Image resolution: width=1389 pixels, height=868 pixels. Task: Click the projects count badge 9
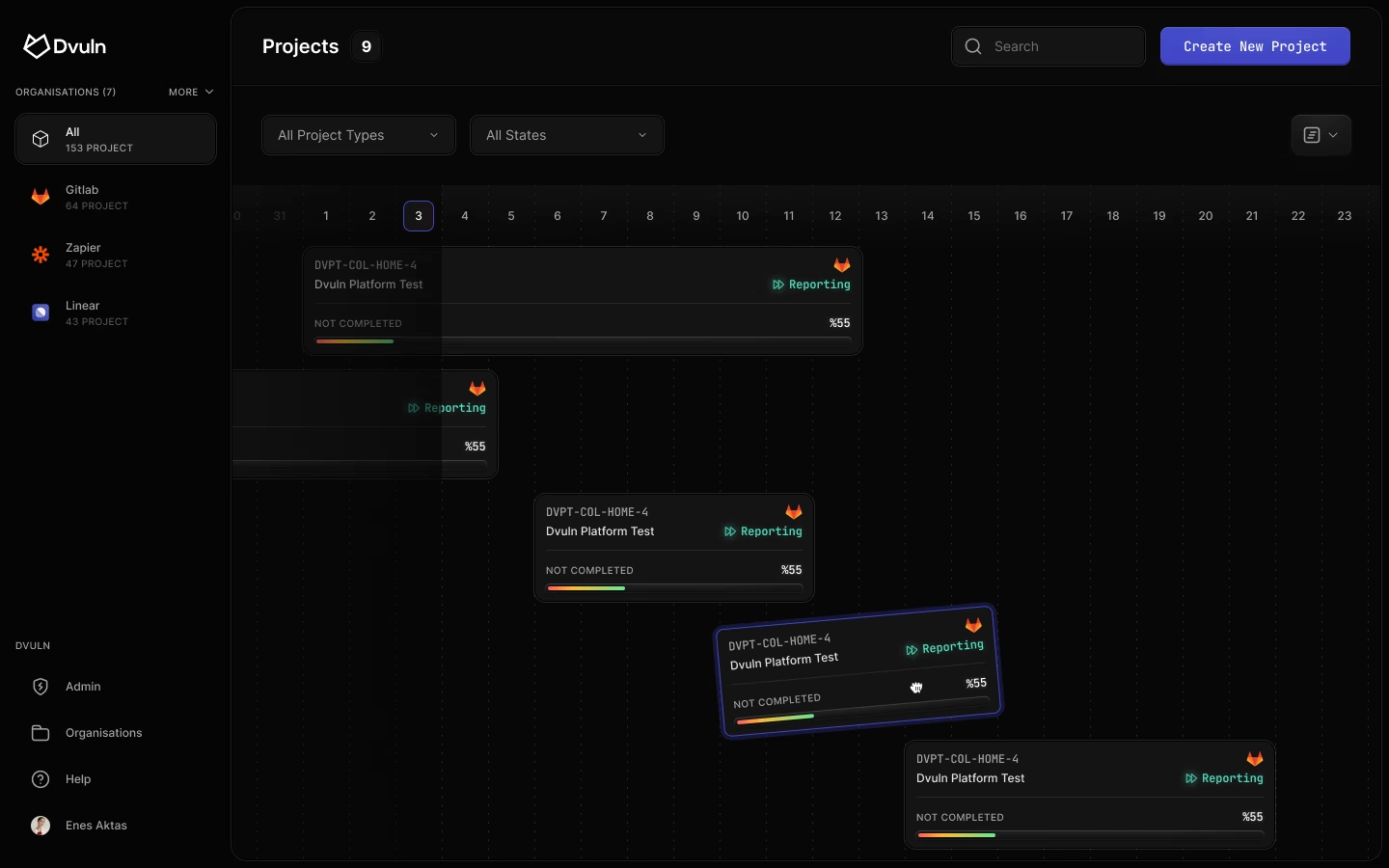point(367,46)
